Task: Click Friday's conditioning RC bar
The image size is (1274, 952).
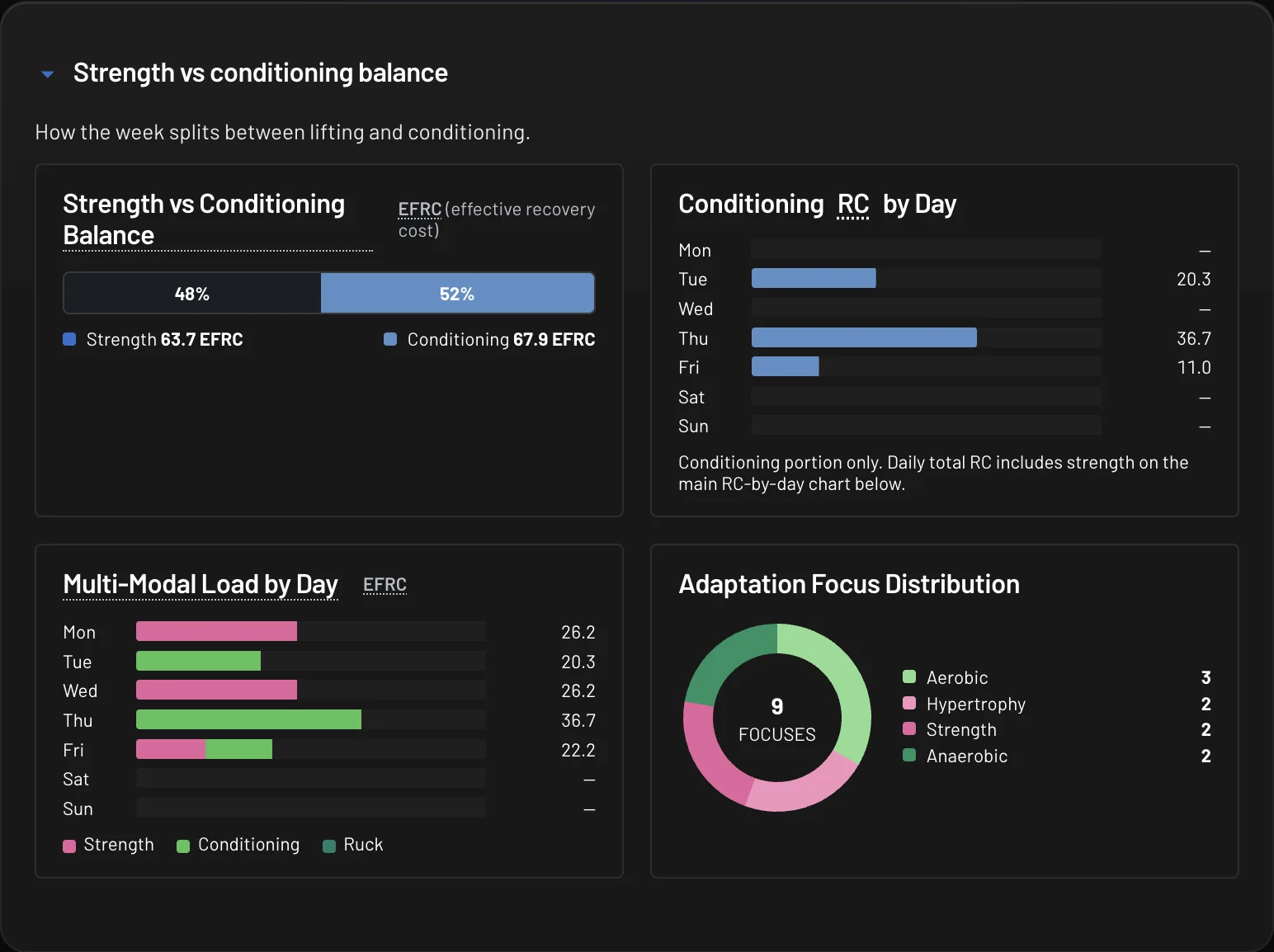Action: 785,366
